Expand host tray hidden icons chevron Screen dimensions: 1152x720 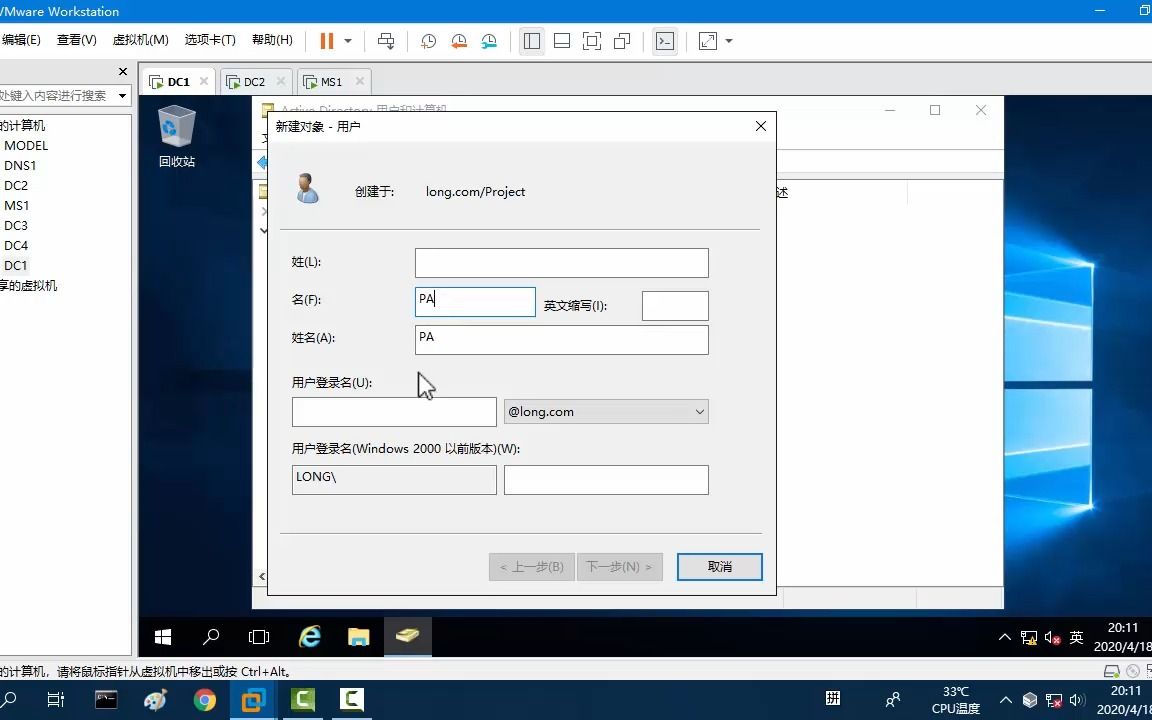pyautogui.click(x=1006, y=699)
